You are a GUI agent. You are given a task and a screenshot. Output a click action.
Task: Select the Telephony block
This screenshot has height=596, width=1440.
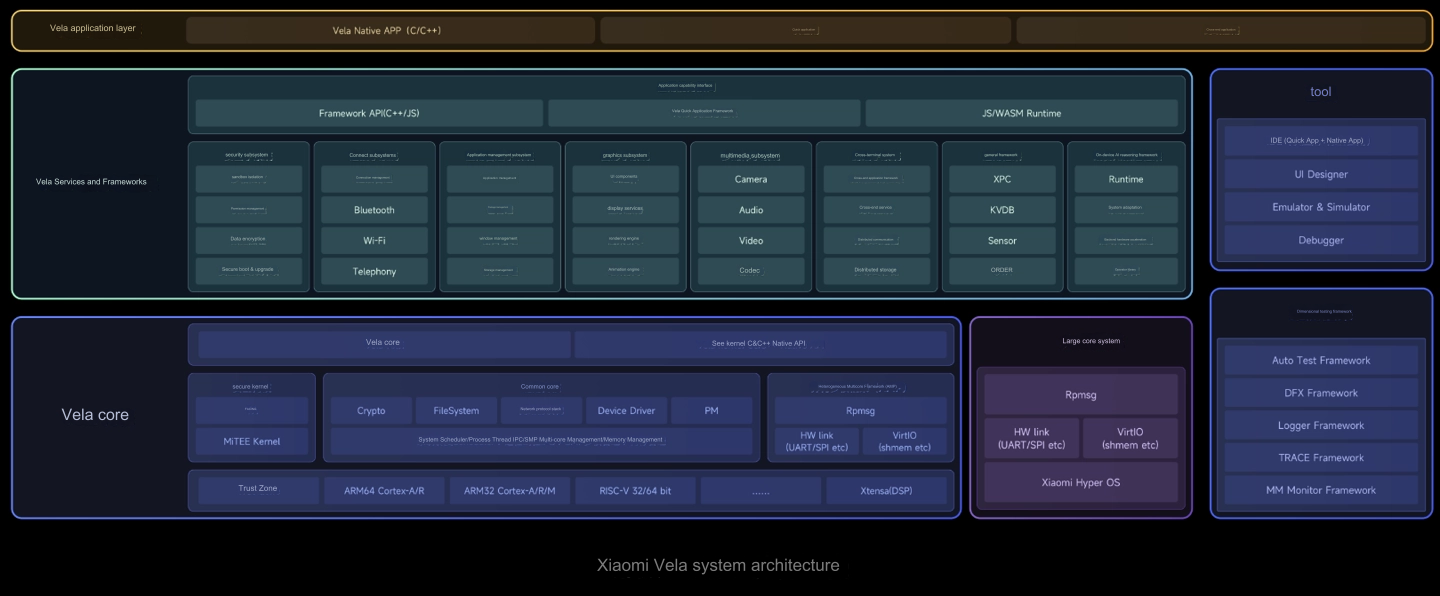pyautogui.click(x=374, y=271)
